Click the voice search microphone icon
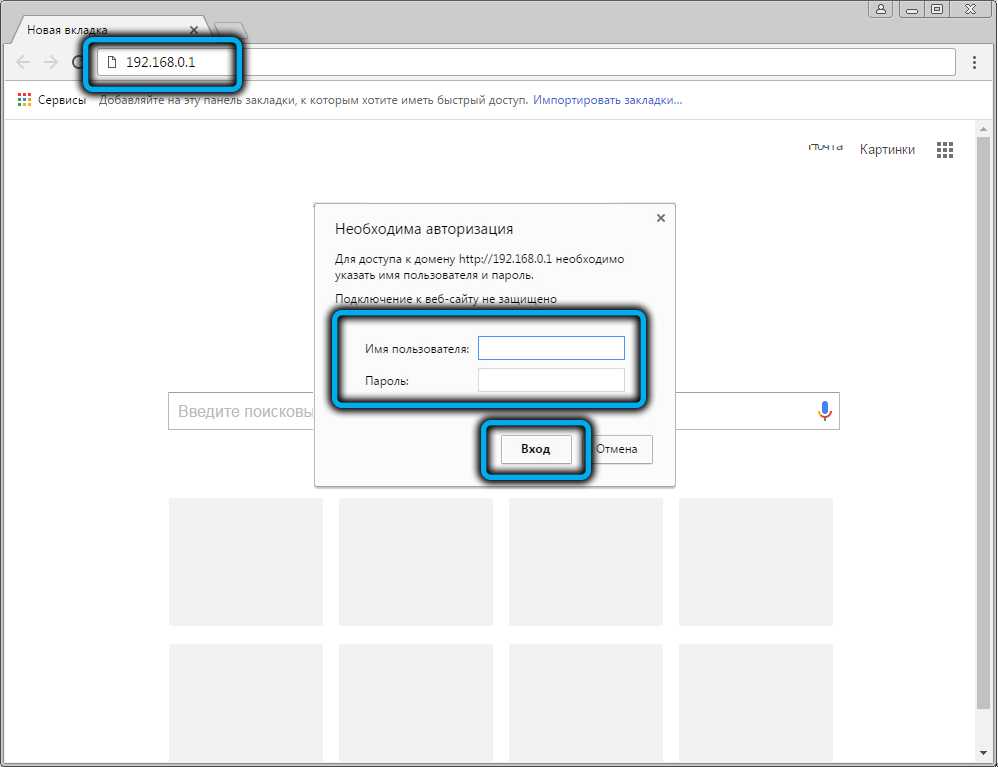This screenshot has width=998, height=767. pos(824,411)
